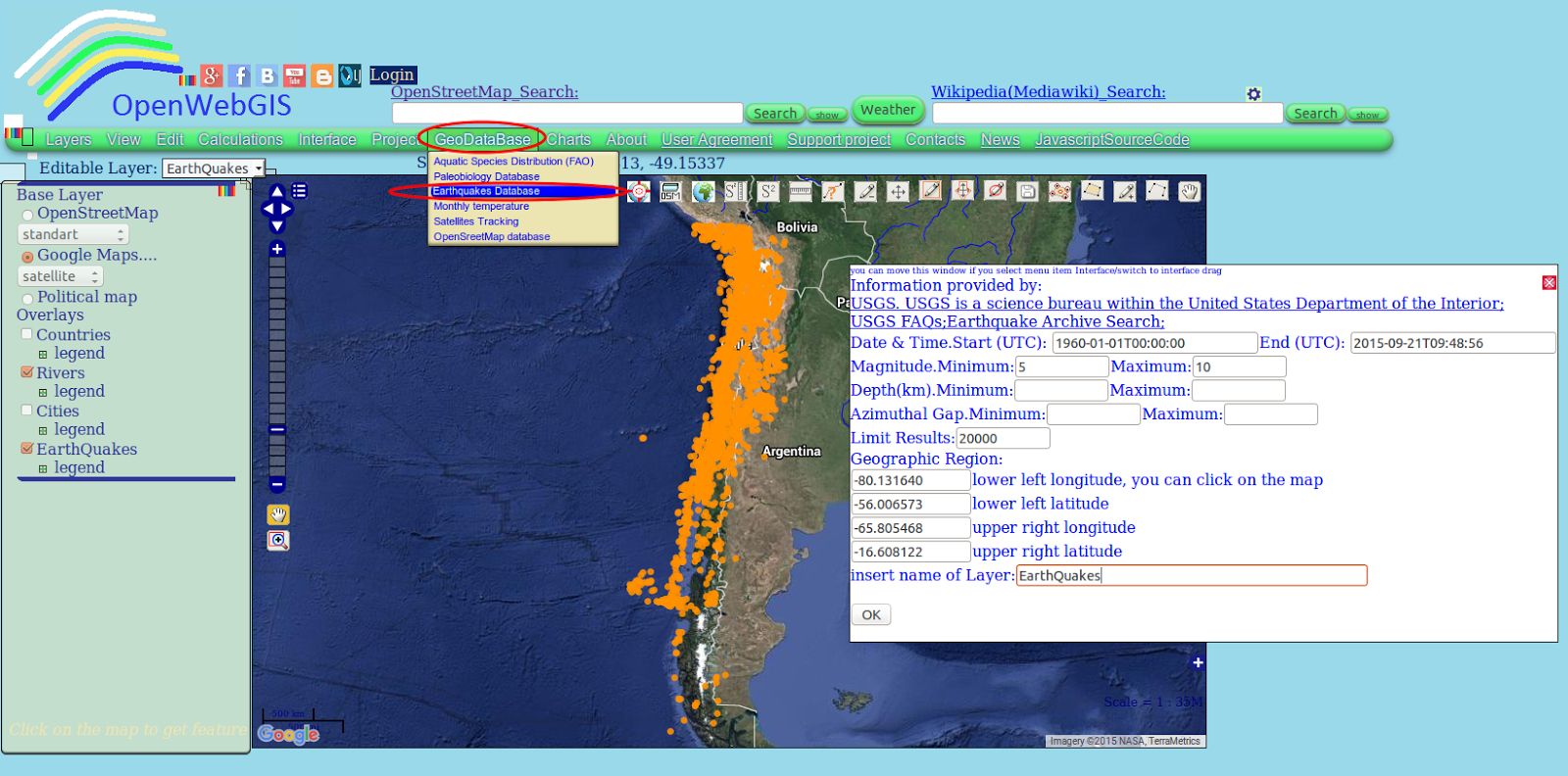This screenshot has height=776, width=1568.
Task: Open the Facebook page icon
Action: click(x=239, y=75)
